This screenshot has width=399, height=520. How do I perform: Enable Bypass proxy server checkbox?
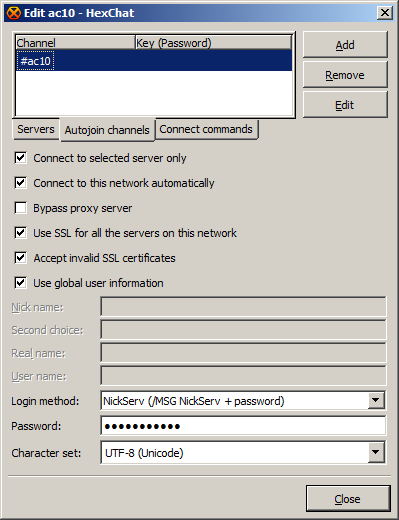(20, 208)
